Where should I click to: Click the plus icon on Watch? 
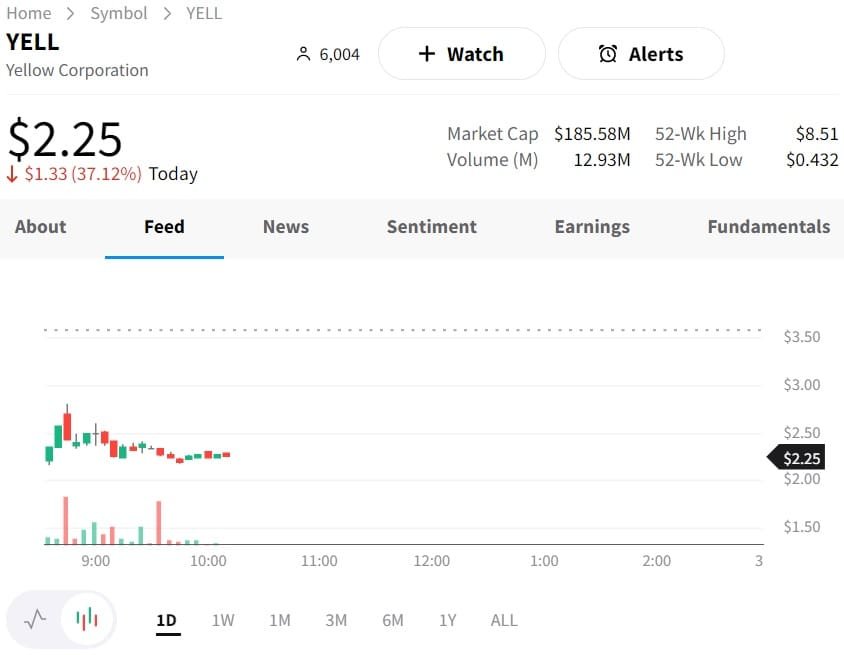tap(427, 54)
